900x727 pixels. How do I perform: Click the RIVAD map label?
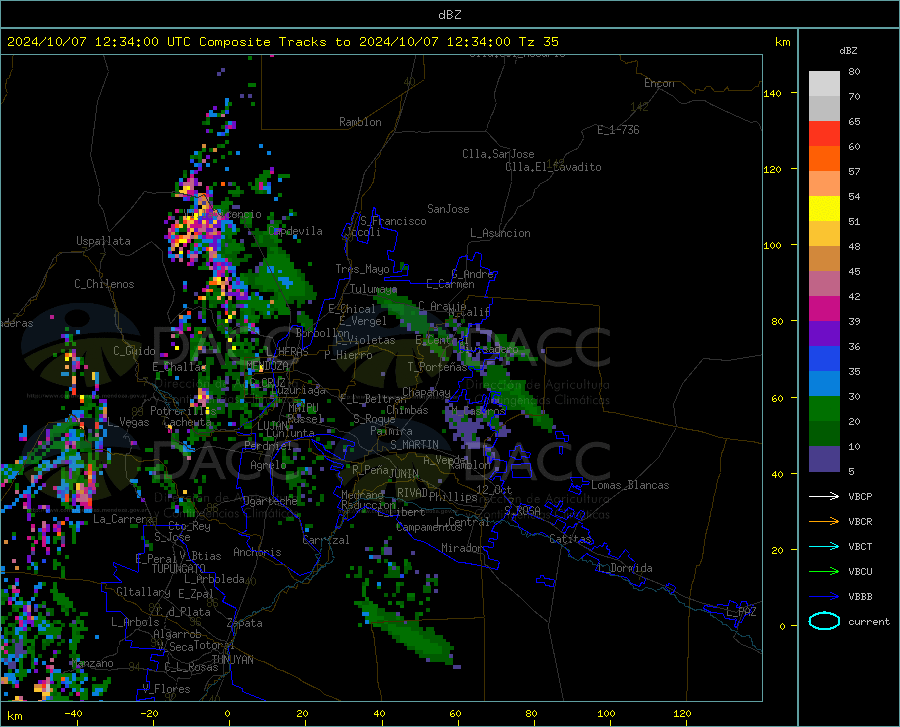coord(412,493)
